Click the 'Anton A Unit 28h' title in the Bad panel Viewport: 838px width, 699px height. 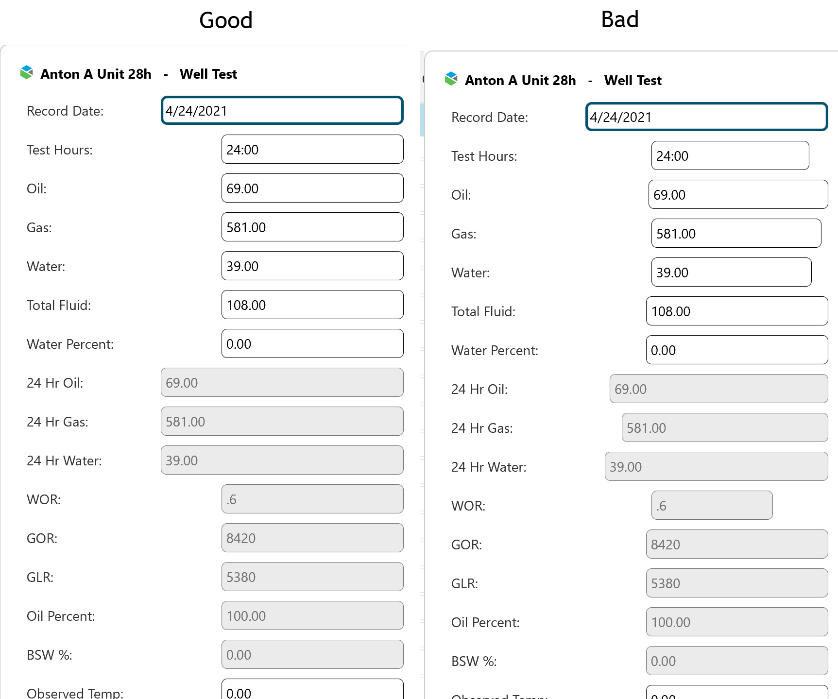point(521,80)
